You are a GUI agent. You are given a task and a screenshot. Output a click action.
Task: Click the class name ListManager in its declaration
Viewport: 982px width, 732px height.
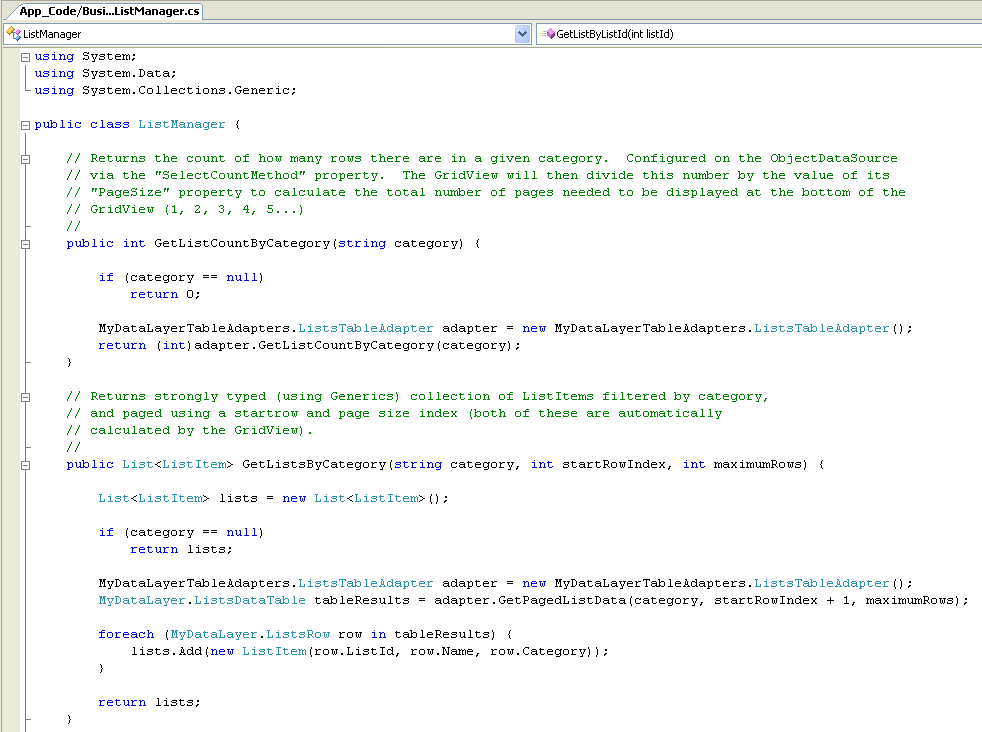[x=182, y=124]
